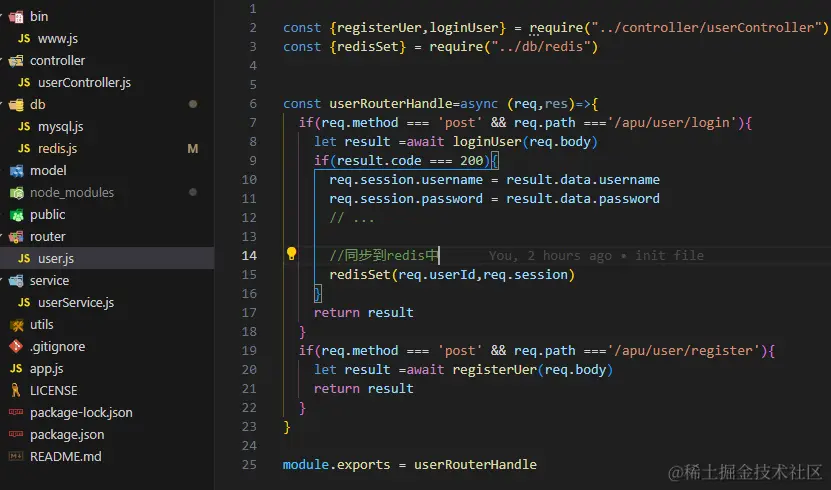Collapse the router folder
831x490 pixels.
pos(47,237)
